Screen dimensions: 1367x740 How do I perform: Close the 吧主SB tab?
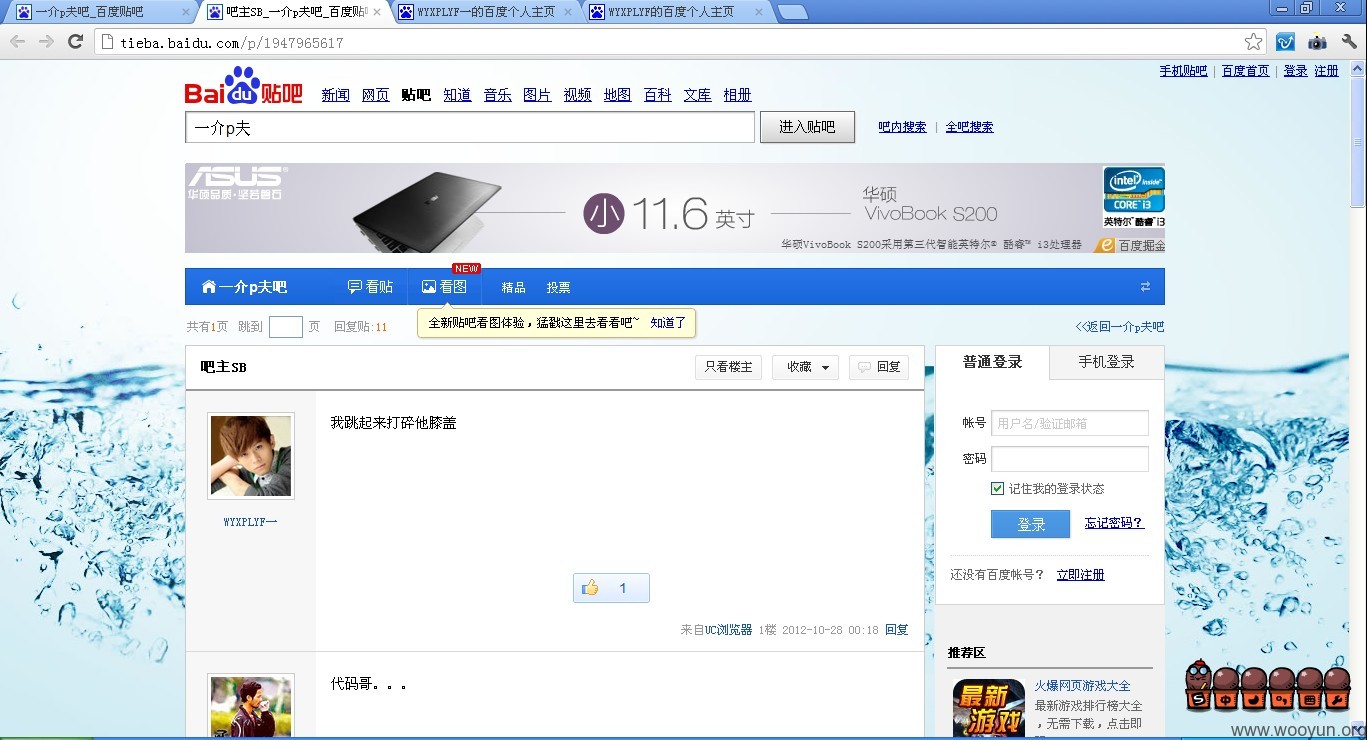coord(376,12)
